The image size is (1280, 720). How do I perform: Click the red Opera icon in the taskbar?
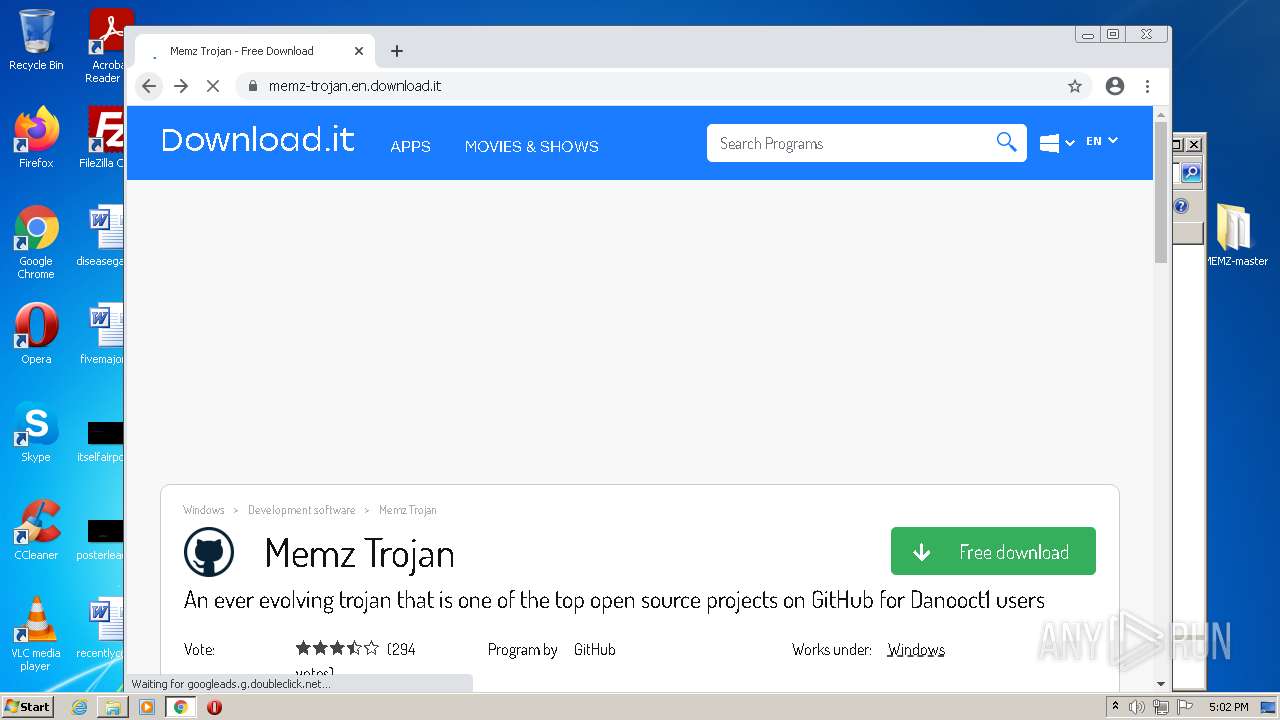pos(214,707)
